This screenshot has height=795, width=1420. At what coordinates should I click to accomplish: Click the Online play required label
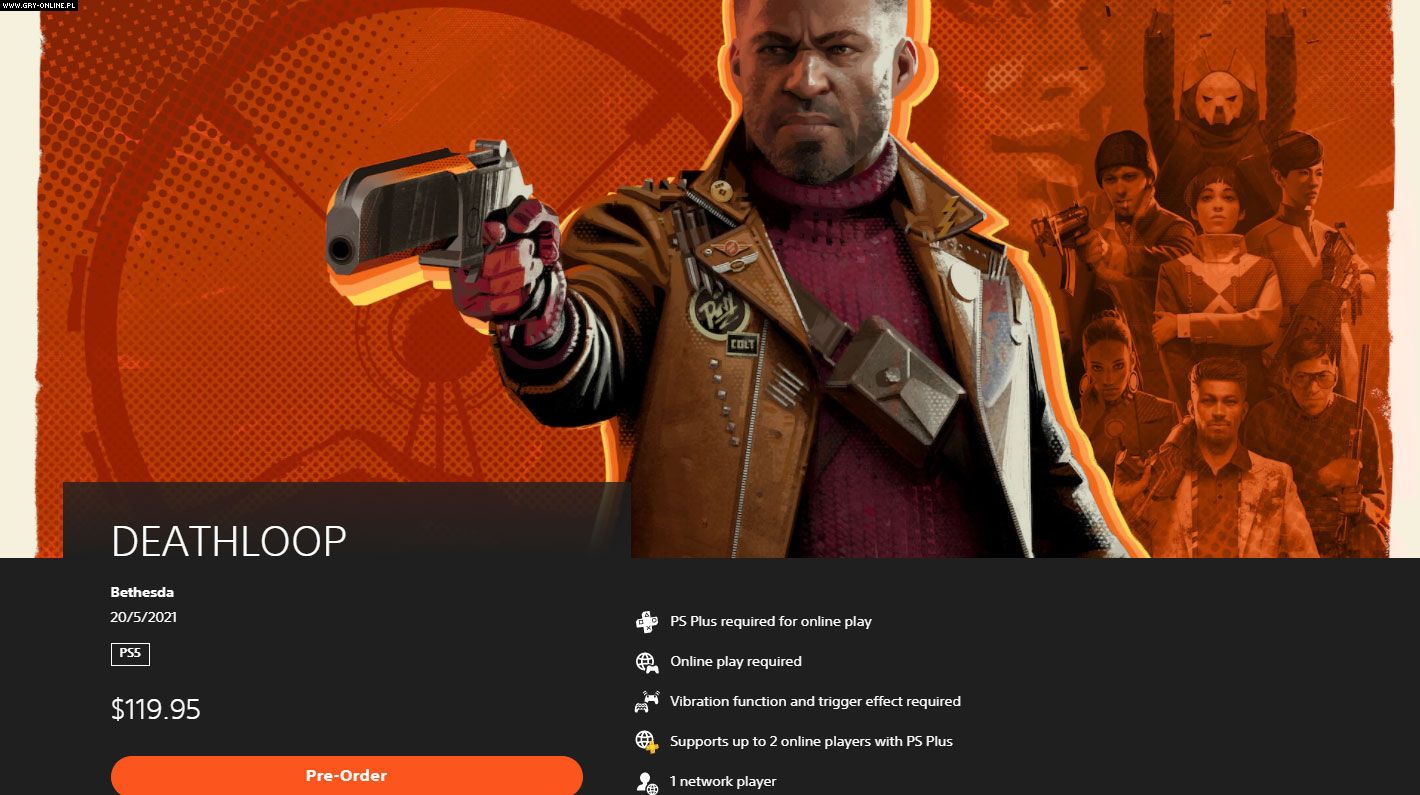(x=736, y=662)
